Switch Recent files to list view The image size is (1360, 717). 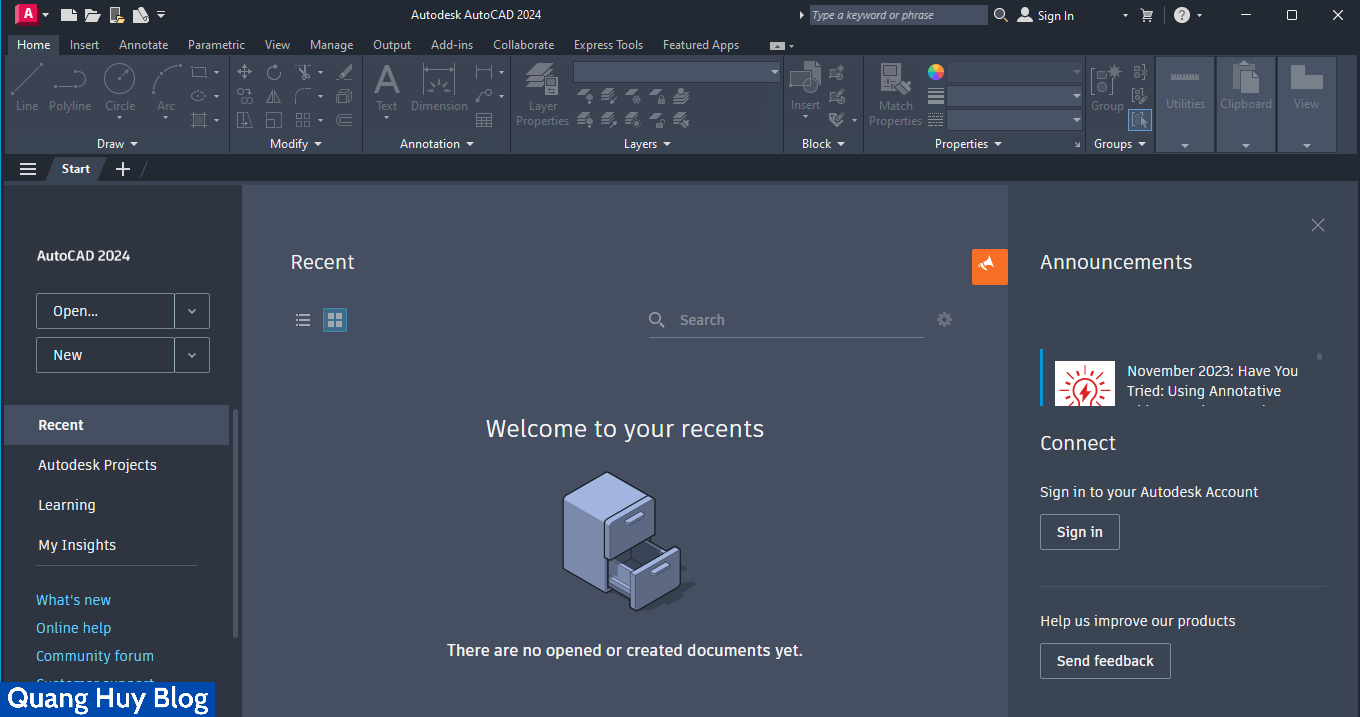303,319
